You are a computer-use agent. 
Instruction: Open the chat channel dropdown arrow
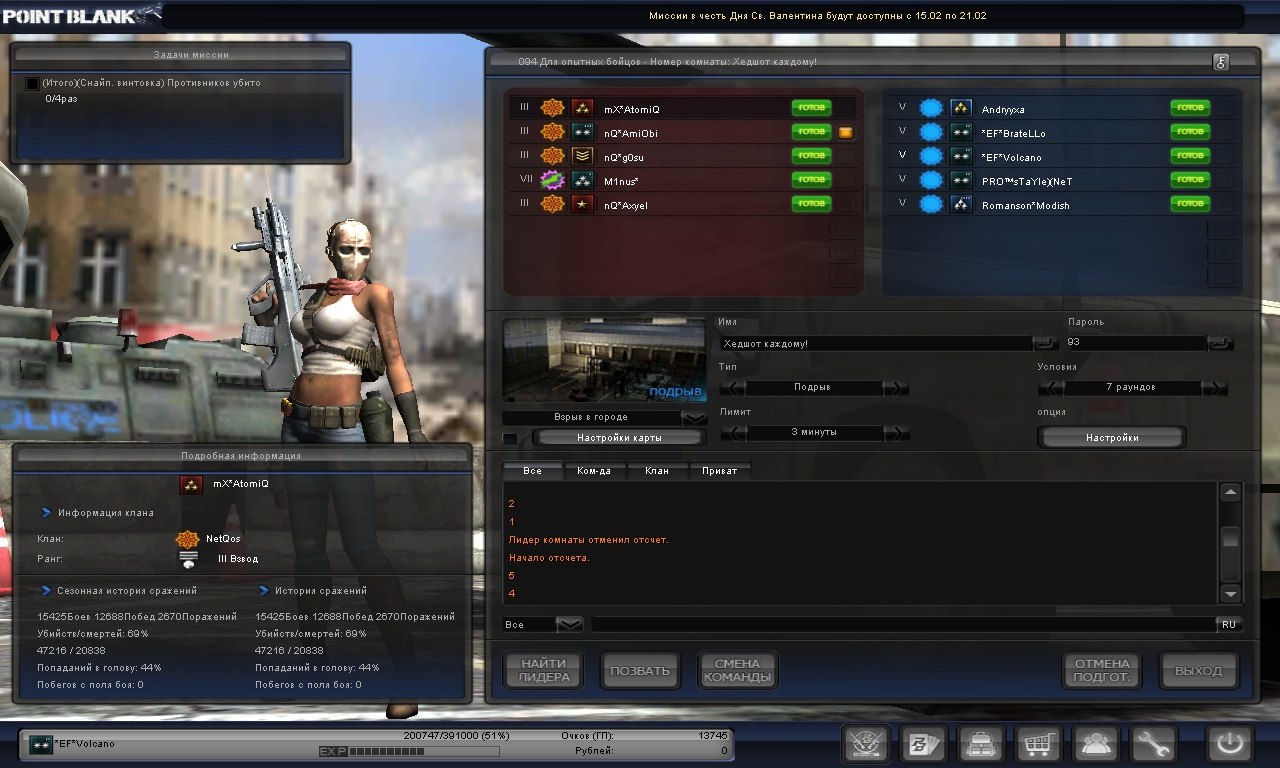pos(569,624)
